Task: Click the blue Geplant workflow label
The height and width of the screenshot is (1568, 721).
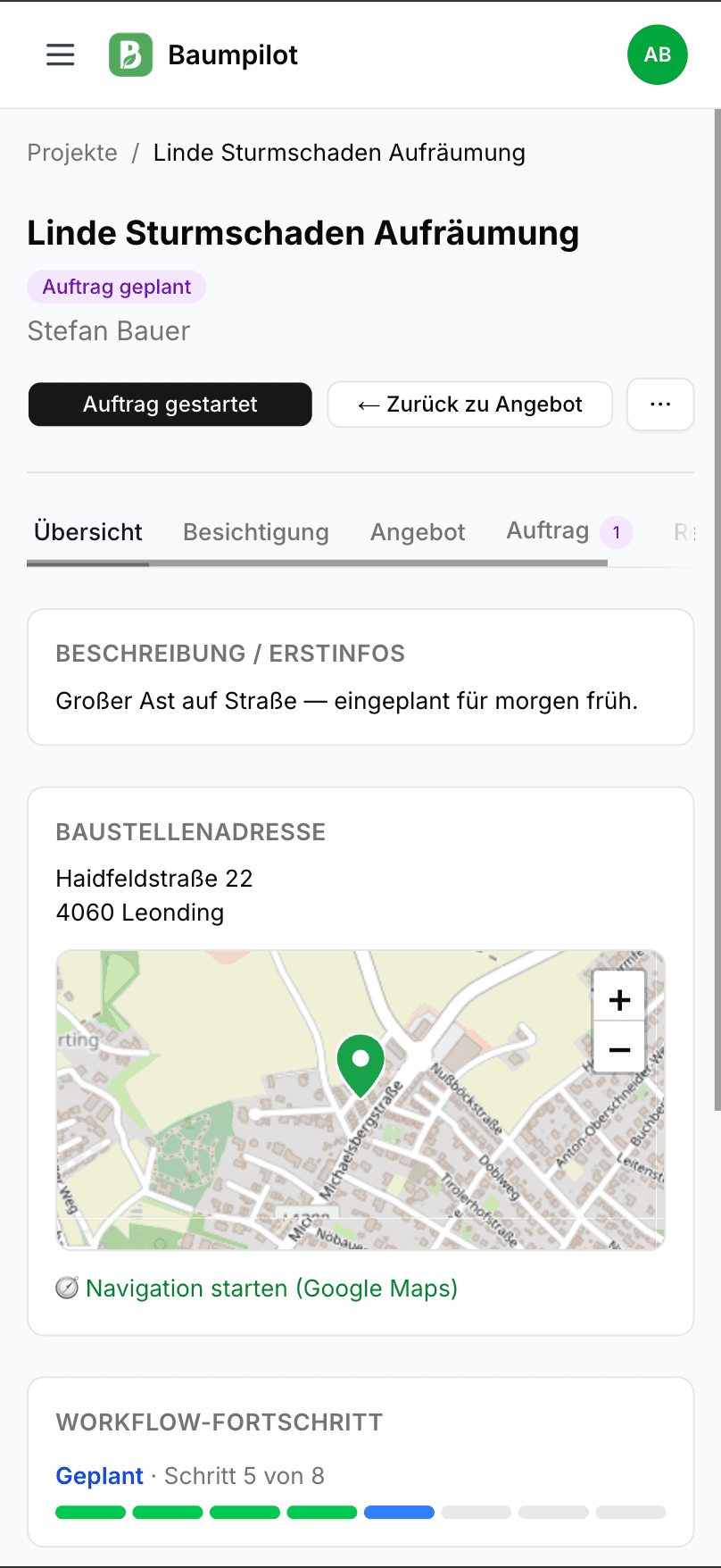Action: pyautogui.click(x=99, y=1476)
